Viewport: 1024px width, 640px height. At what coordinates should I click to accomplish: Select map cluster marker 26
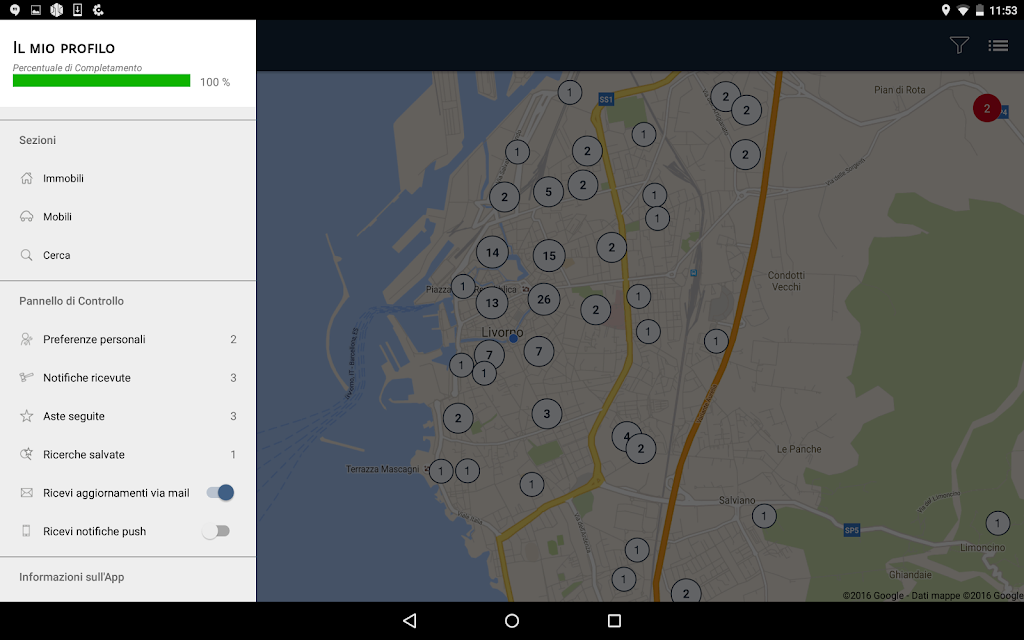pyautogui.click(x=544, y=300)
